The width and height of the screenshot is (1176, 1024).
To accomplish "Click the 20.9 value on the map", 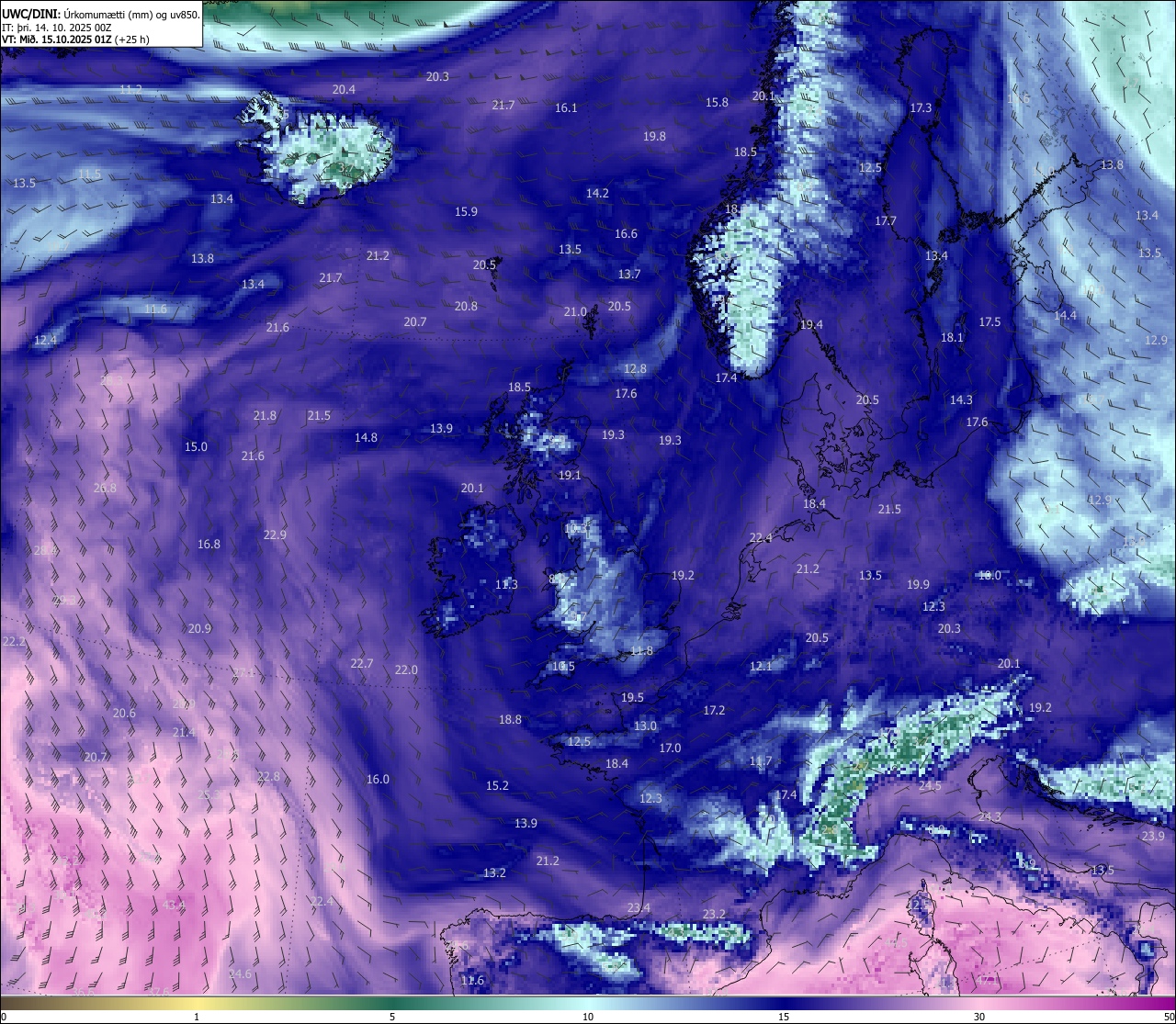I will pyautogui.click(x=199, y=629).
